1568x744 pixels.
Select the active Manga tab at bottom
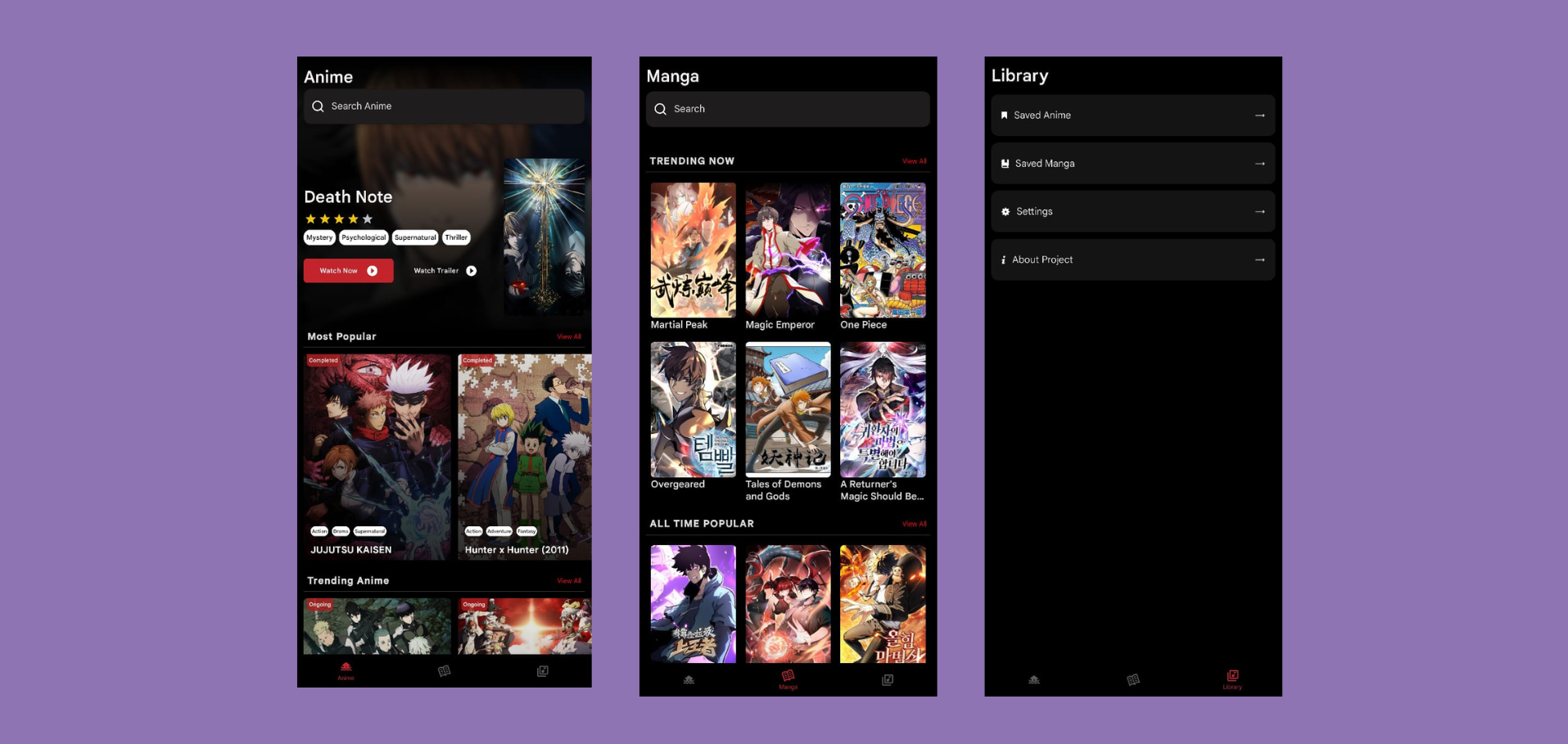pyautogui.click(x=788, y=679)
